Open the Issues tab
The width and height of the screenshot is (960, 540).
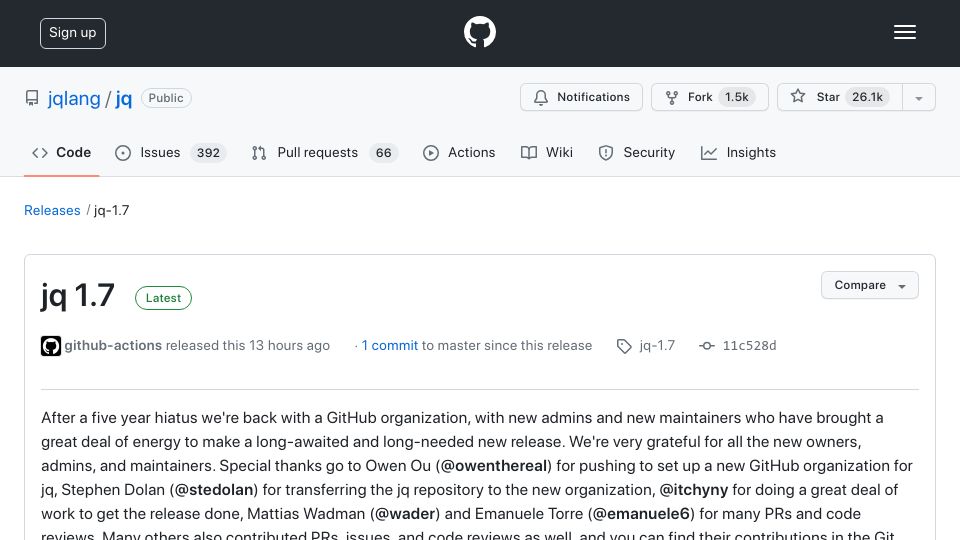point(170,152)
